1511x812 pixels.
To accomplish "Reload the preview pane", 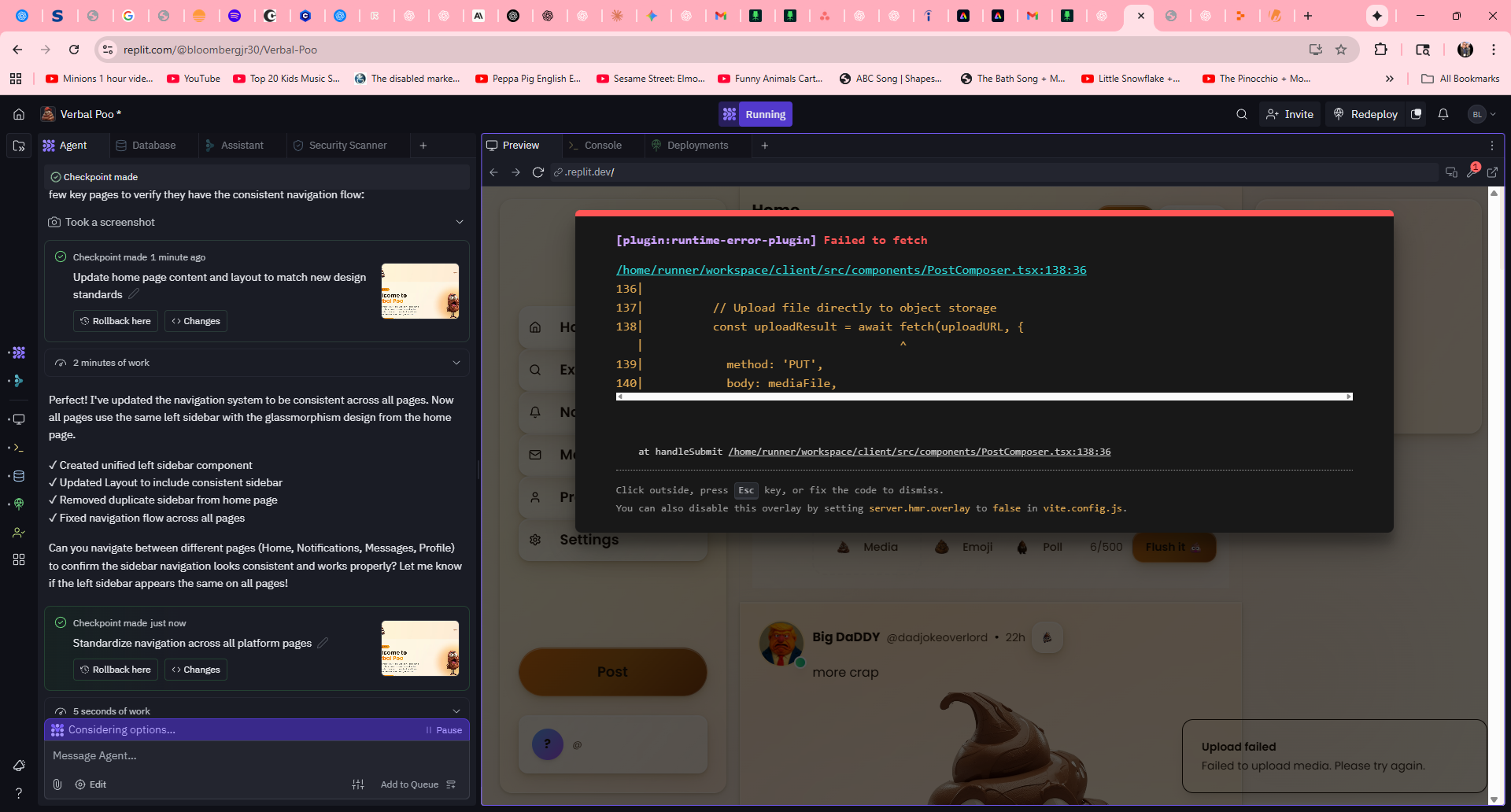I will 538,172.
